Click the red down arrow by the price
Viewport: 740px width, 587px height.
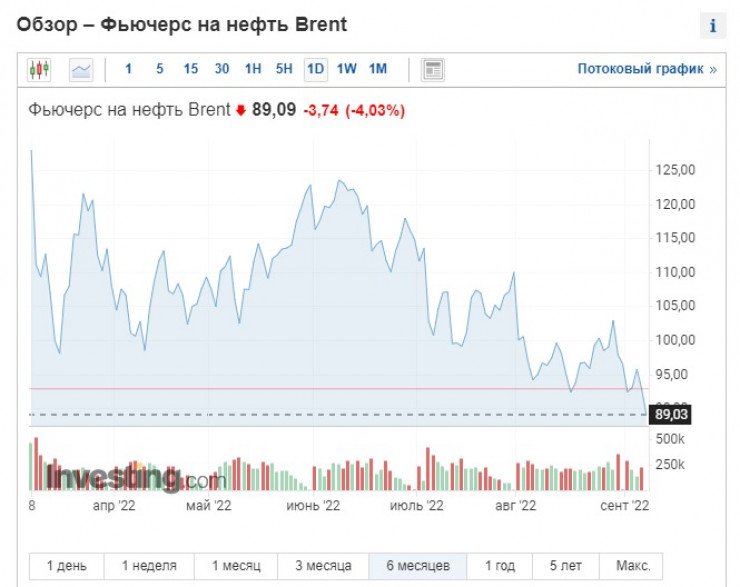tap(240, 110)
